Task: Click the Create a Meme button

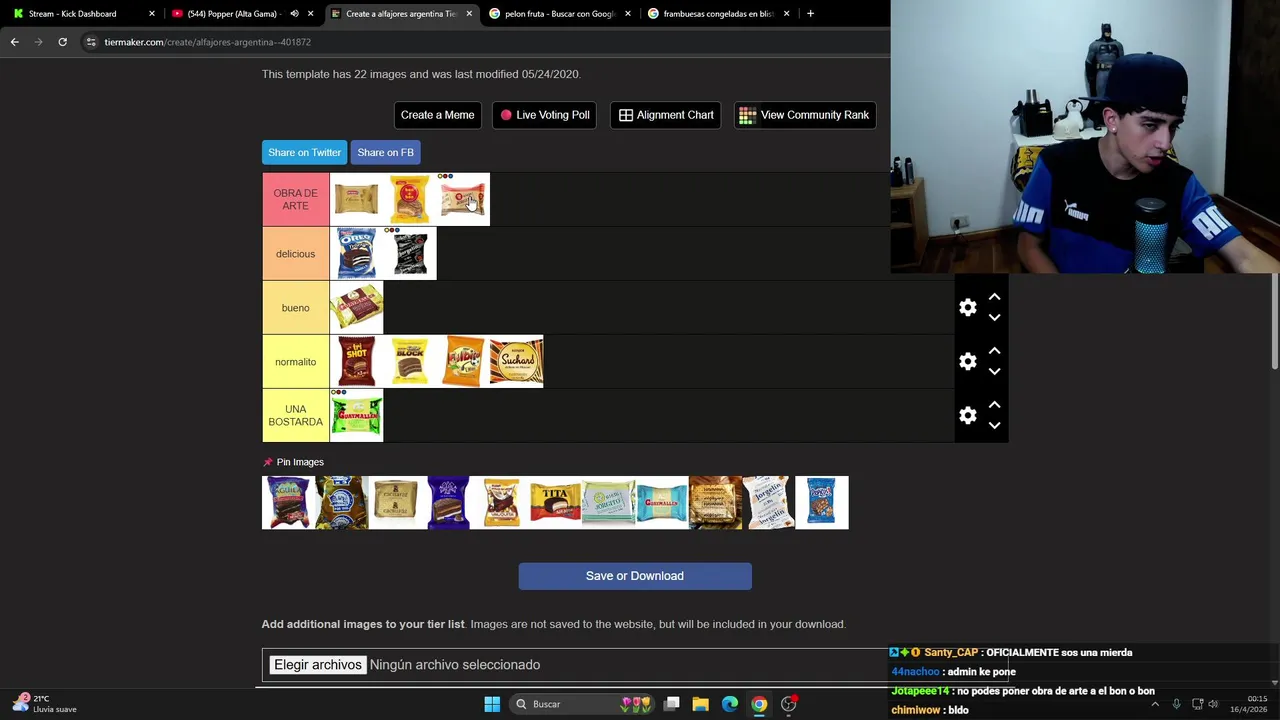Action: [437, 115]
